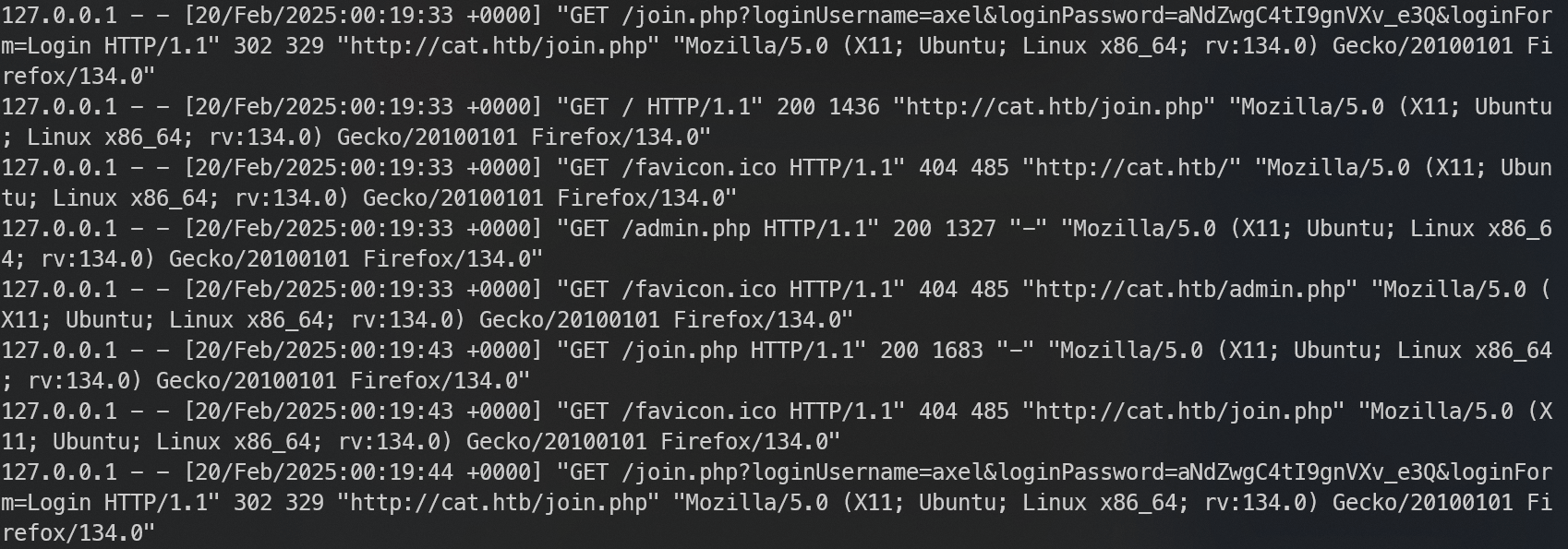Select the timestamp of the 1683-byte join.php request
This screenshot has height=549, width=1568.
(x=364, y=351)
